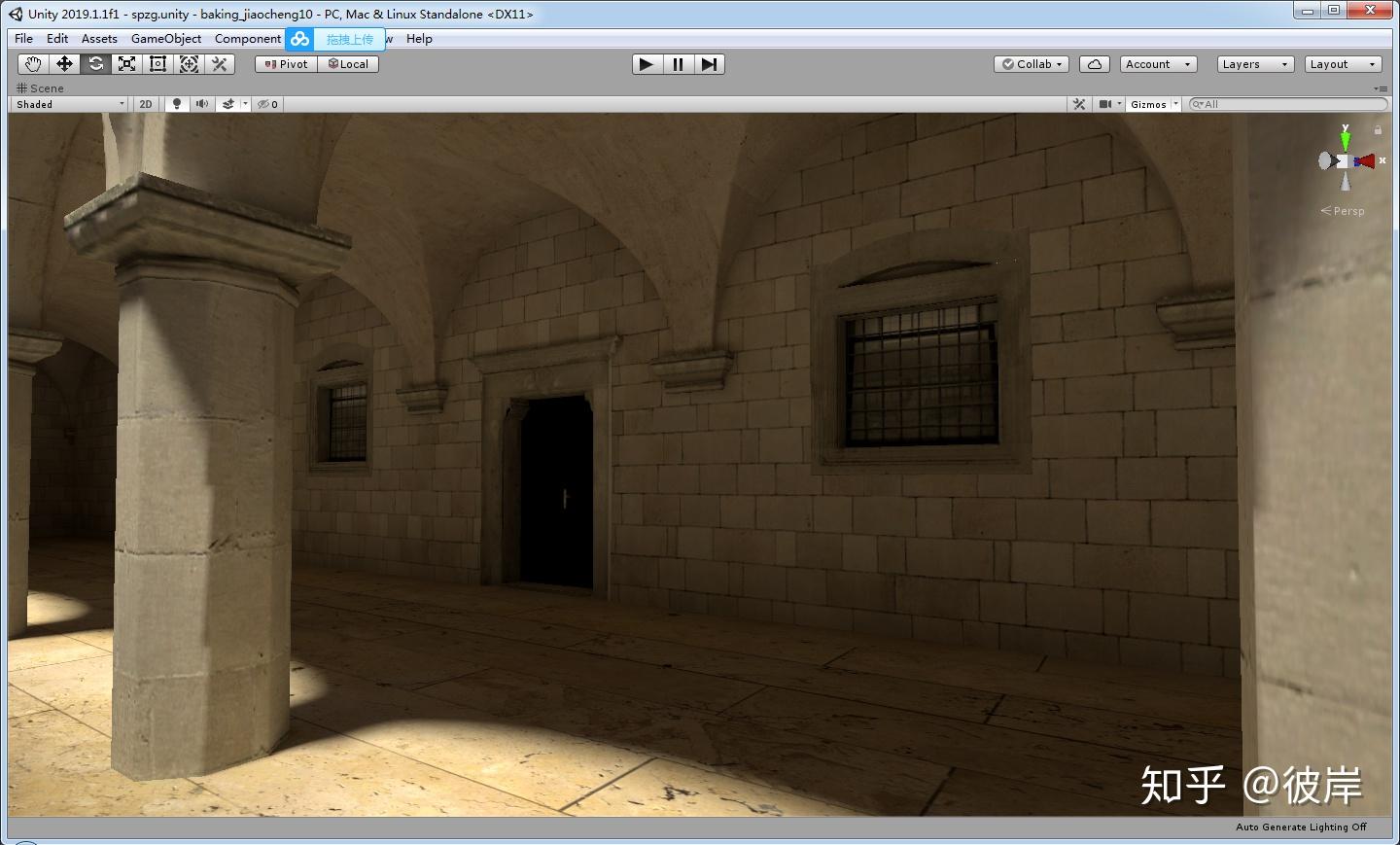Expand the Gizmos dropdown arrow
The height and width of the screenshot is (845, 1400).
1175,104
